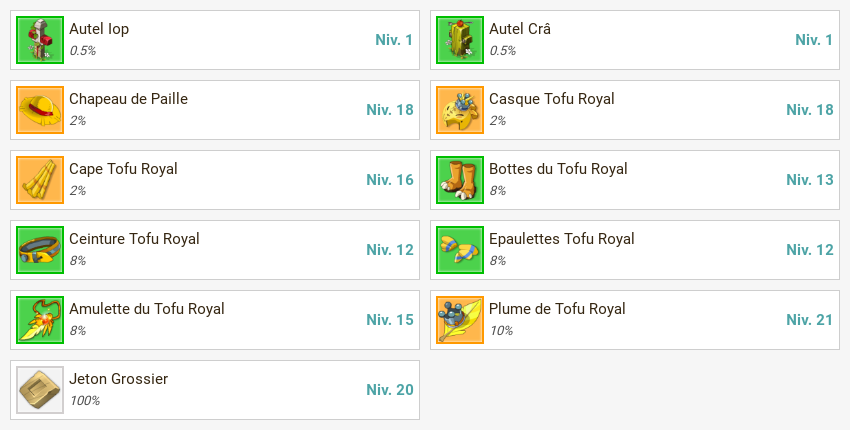This screenshot has height=430, width=850.
Task: Click the Niv. 16 label on Cape row
Action: tap(390, 180)
